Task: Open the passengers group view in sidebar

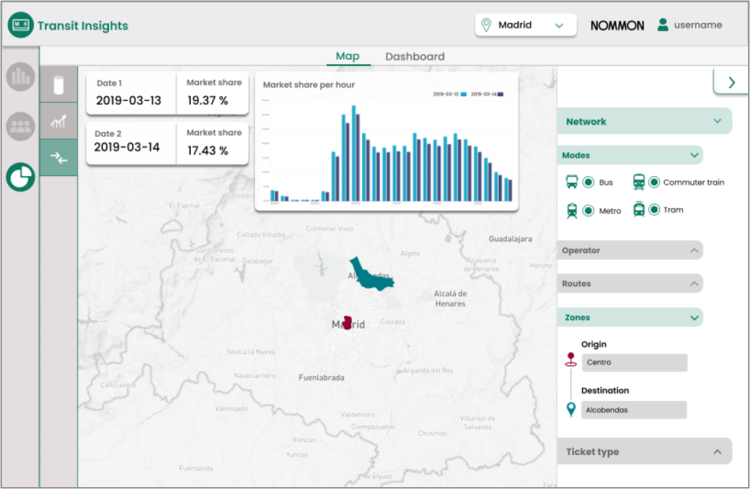Action: point(20,127)
